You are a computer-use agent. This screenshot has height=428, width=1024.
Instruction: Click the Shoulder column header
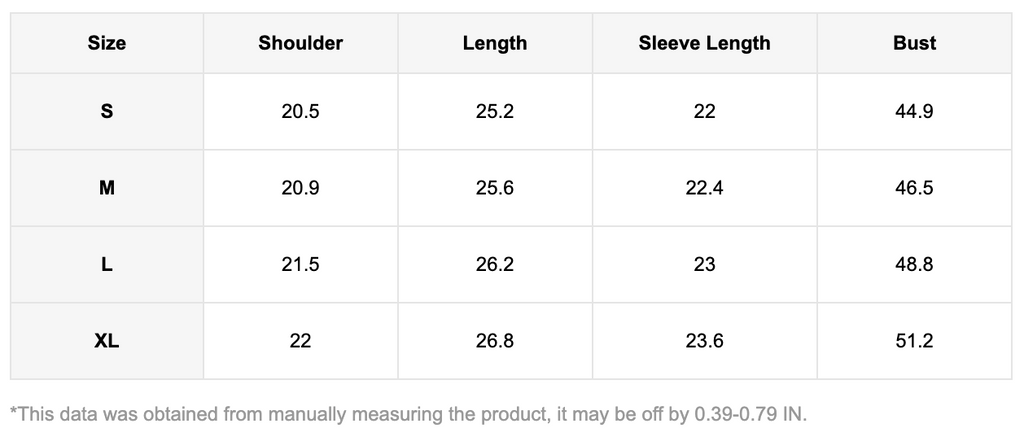coord(300,43)
